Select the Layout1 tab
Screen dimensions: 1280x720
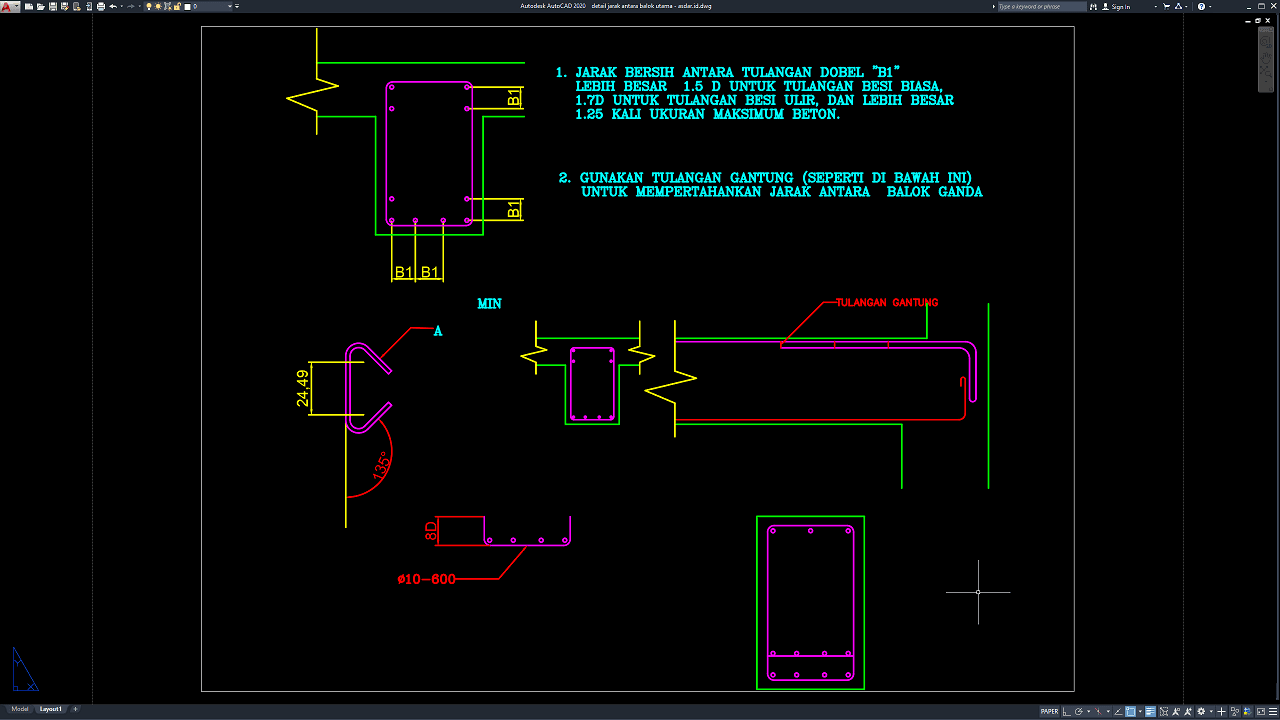tap(50, 709)
